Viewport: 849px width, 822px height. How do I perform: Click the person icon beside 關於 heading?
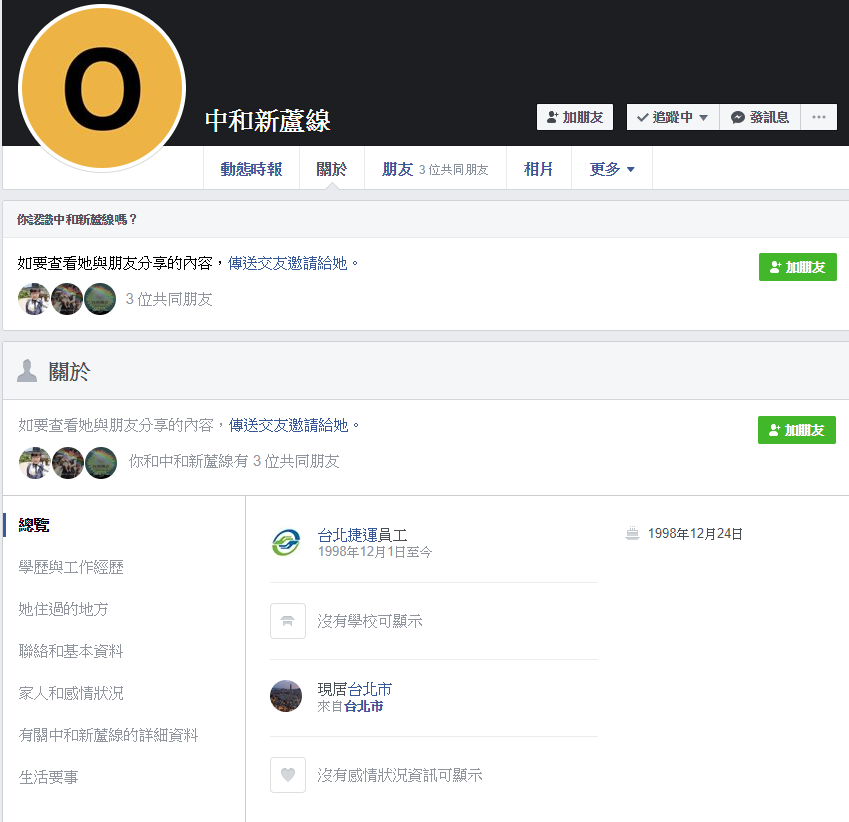(x=27, y=371)
